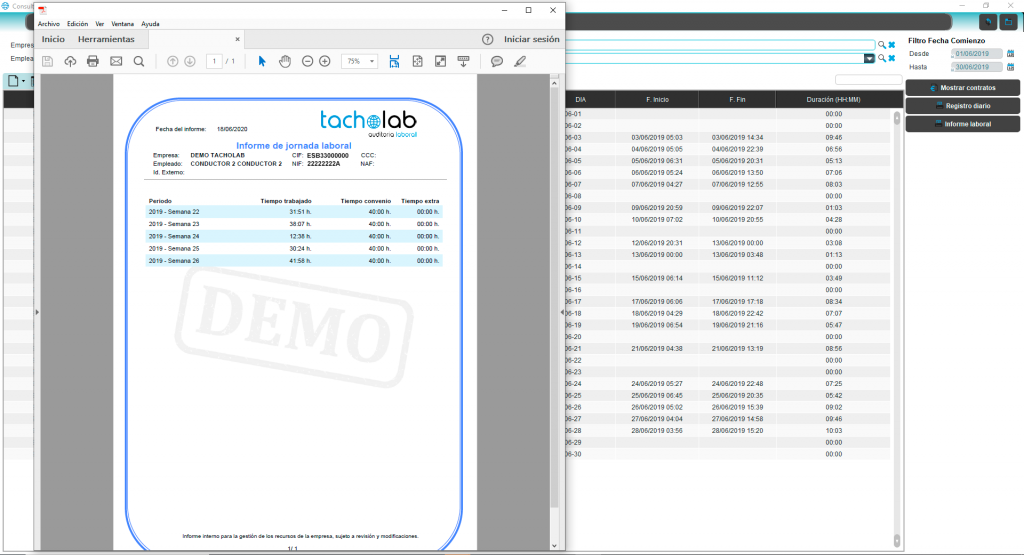Upload file using the cloud icon
The width and height of the screenshot is (1024, 555).
click(70, 61)
